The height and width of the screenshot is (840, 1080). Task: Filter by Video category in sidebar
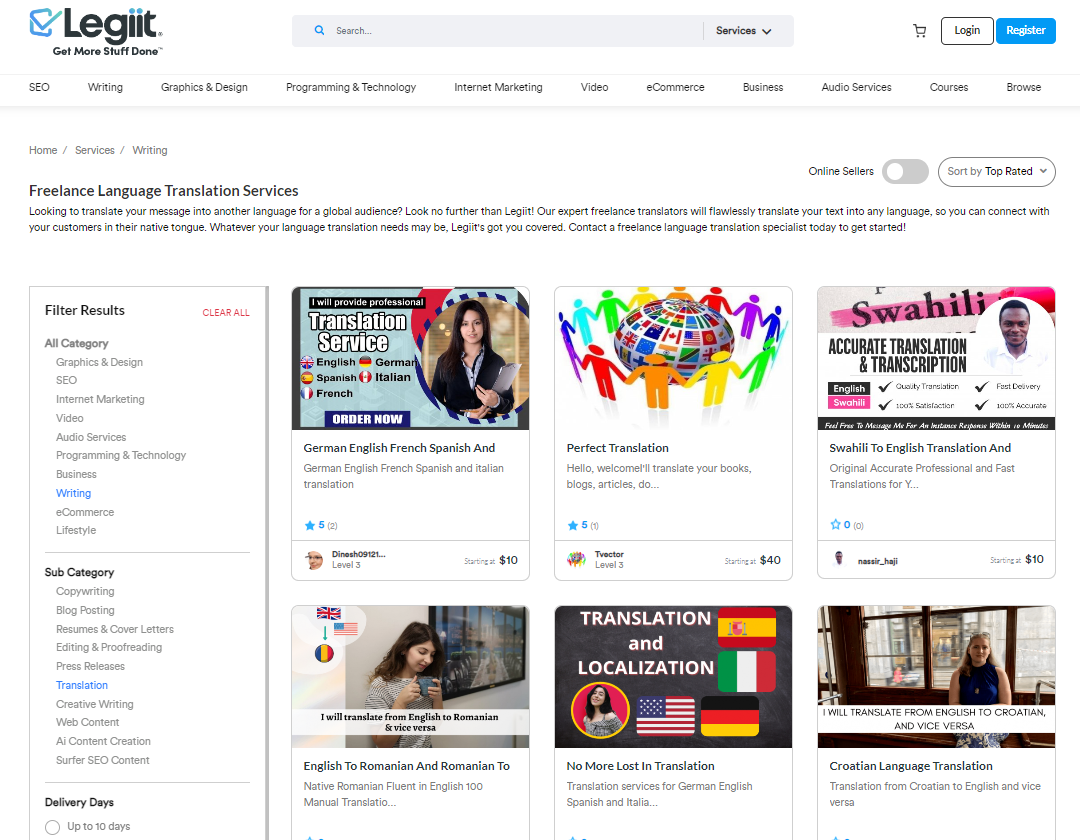point(70,419)
